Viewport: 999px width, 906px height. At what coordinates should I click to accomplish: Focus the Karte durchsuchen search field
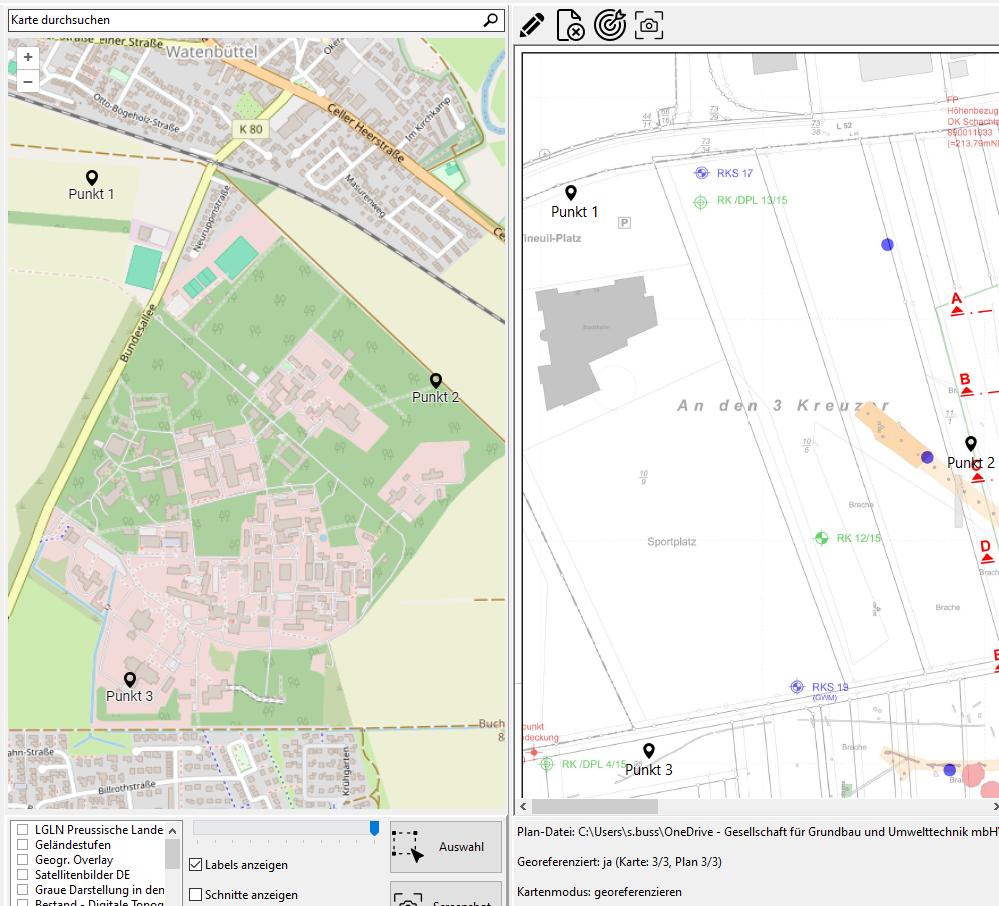click(240, 20)
